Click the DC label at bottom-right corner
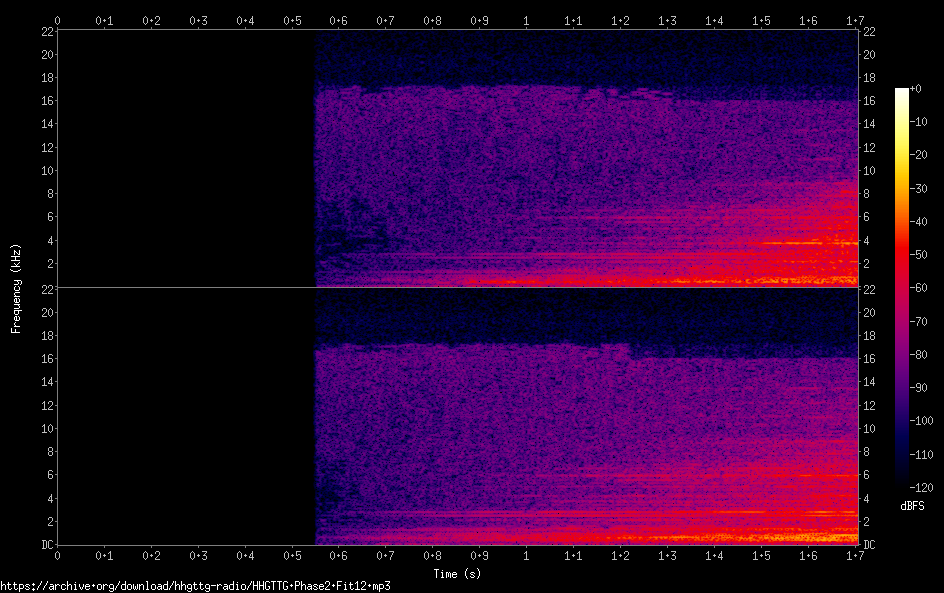The width and height of the screenshot is (944, 593). 870,545
